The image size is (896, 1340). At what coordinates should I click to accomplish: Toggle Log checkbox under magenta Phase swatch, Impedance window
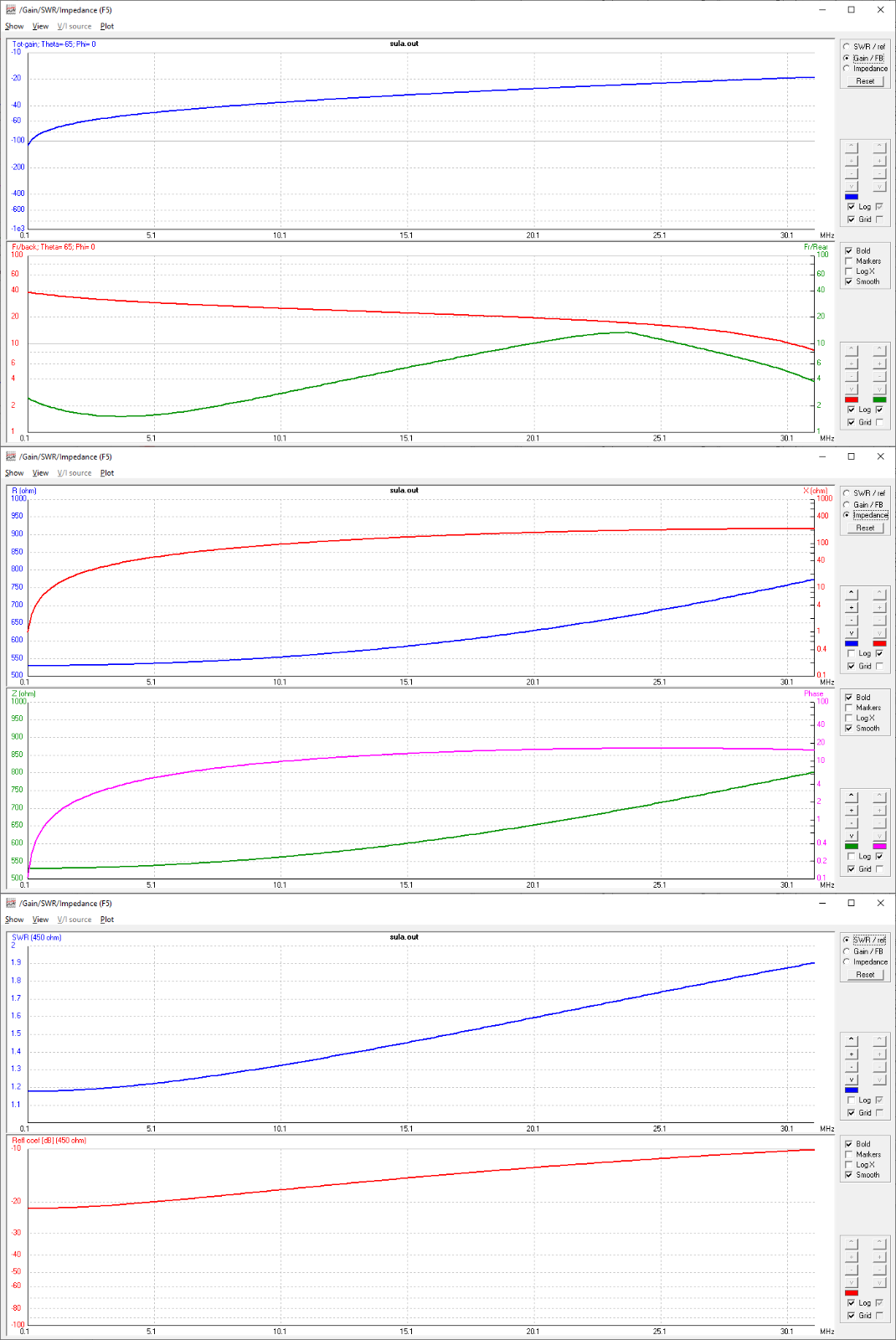pos(879,856)
